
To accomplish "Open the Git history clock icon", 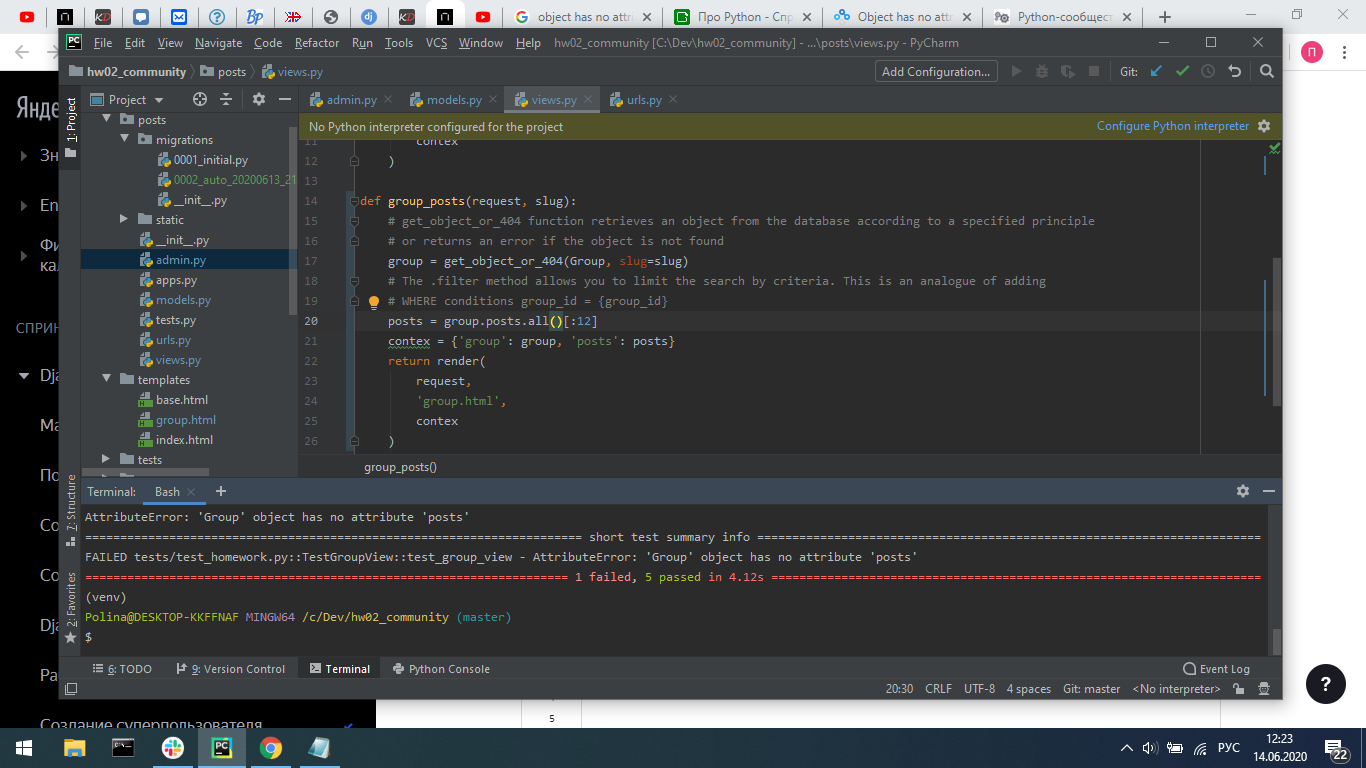I will 1208,71.
